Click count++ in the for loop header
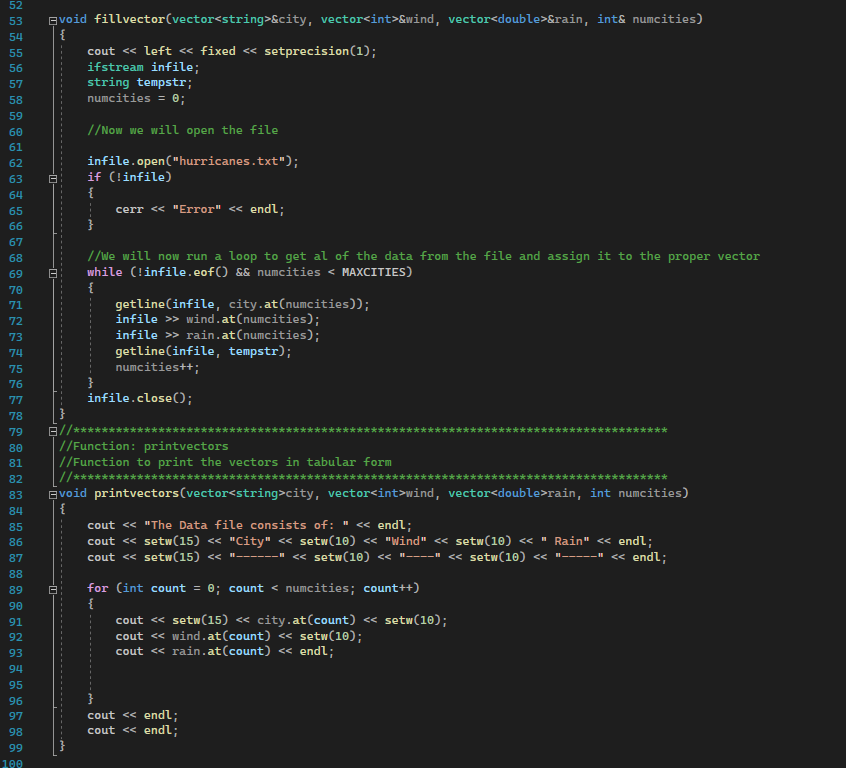This screenshot has width=846, height=768. click(388, 588)
